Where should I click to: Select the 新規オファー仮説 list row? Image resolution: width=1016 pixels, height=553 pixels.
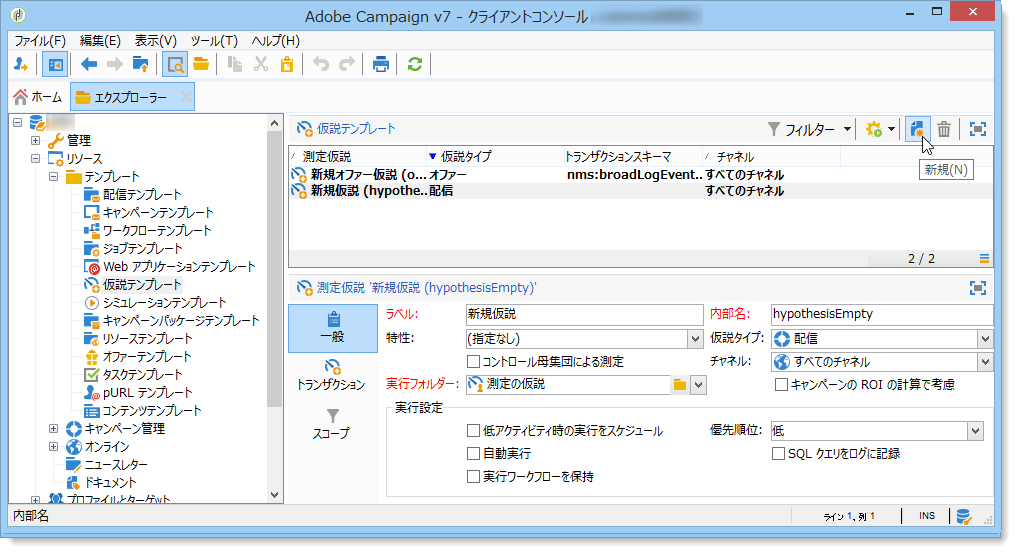640,174
